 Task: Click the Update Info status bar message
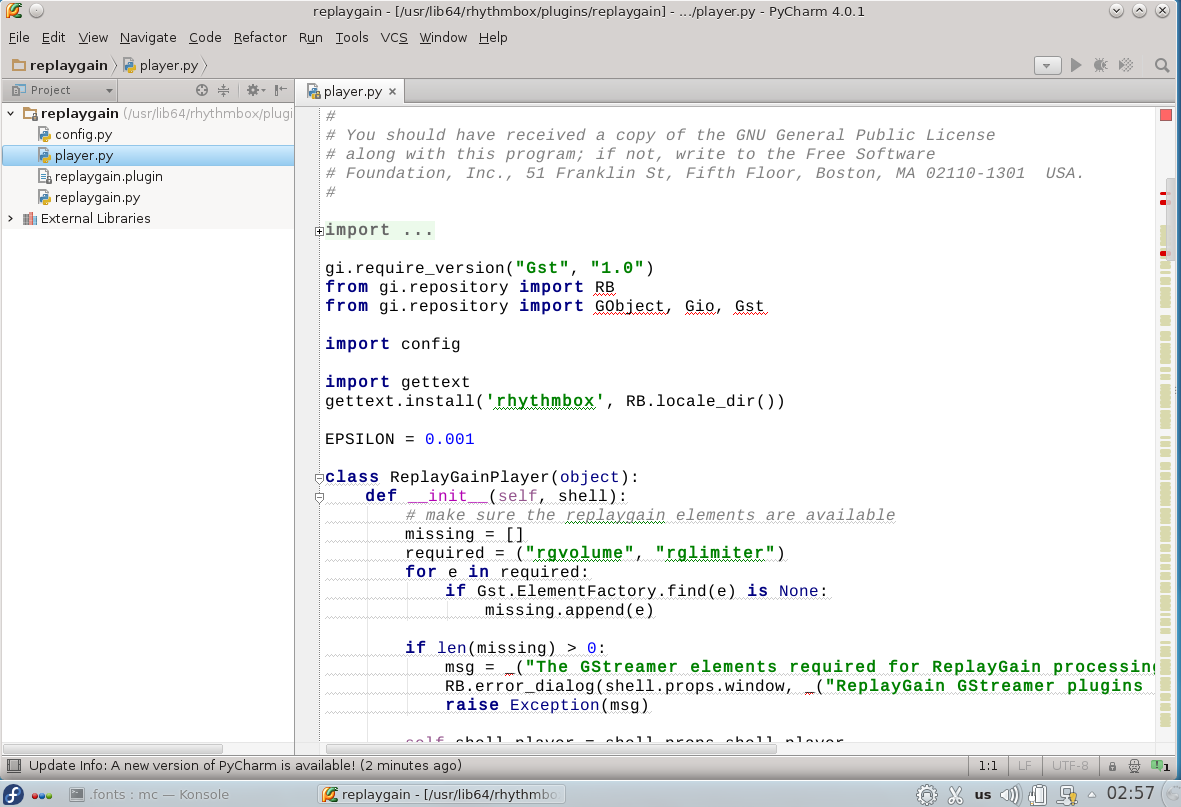click(245, 766)
